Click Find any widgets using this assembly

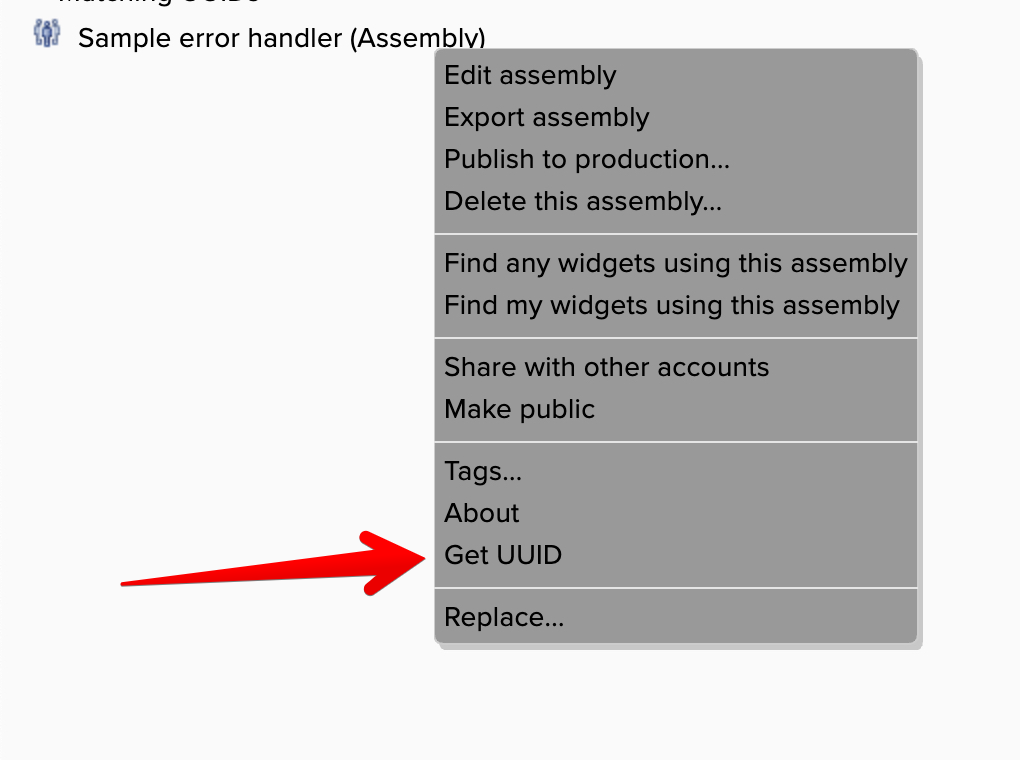tap(675, 264)
